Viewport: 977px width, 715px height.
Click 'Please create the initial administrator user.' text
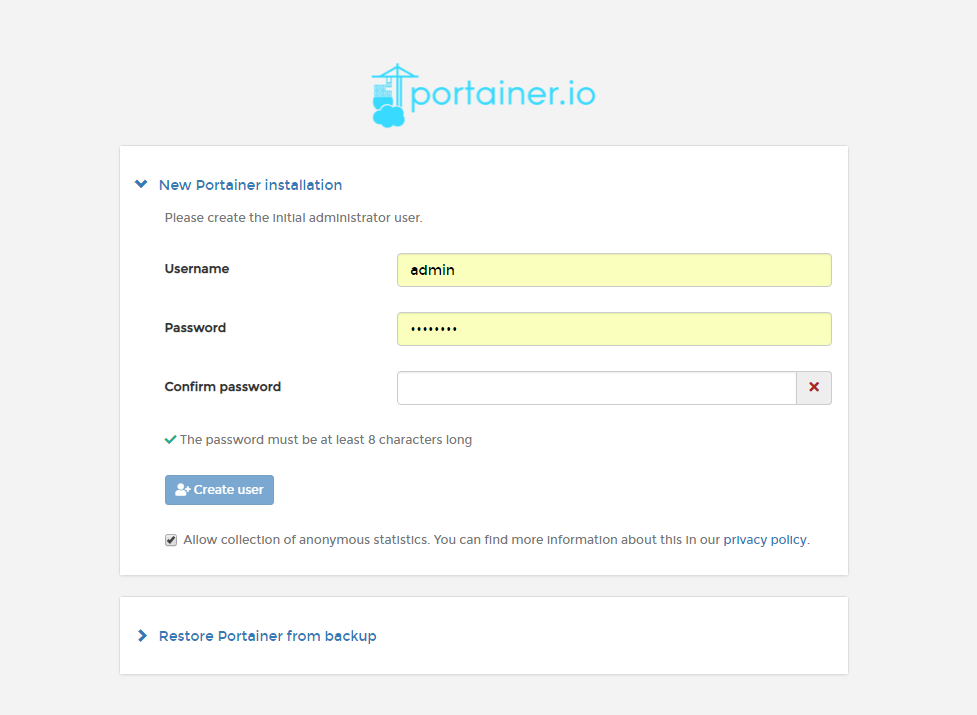coord(293,218)
